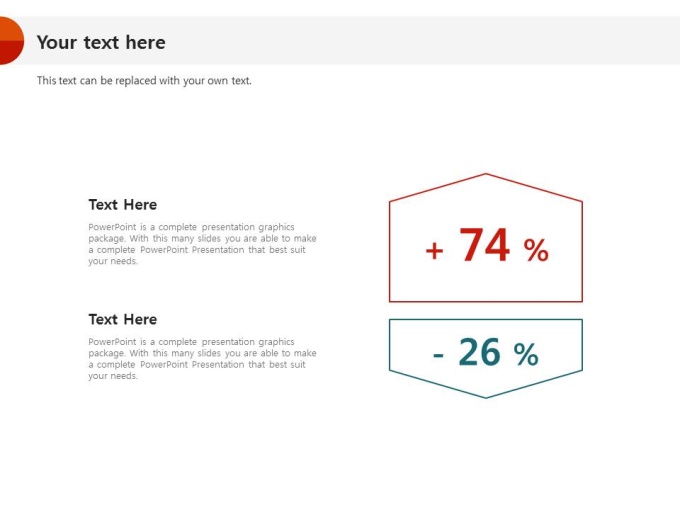The width and height of the screenshot is (680, 510).
Task: Click the subtitle about replacing with your own text
Action: point(144,80)
